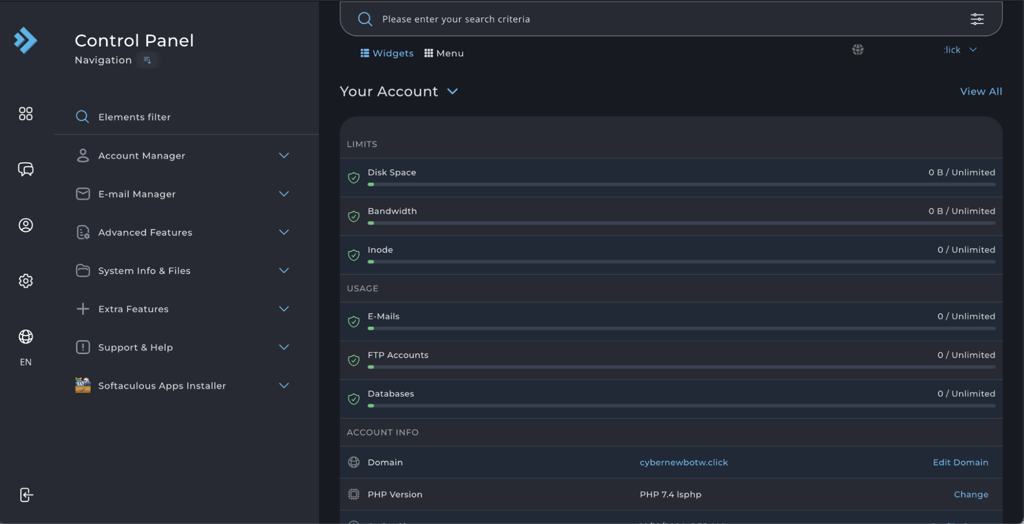Collapse the Your Account chevron
The image size is (1024, 524).
point(453,91)
